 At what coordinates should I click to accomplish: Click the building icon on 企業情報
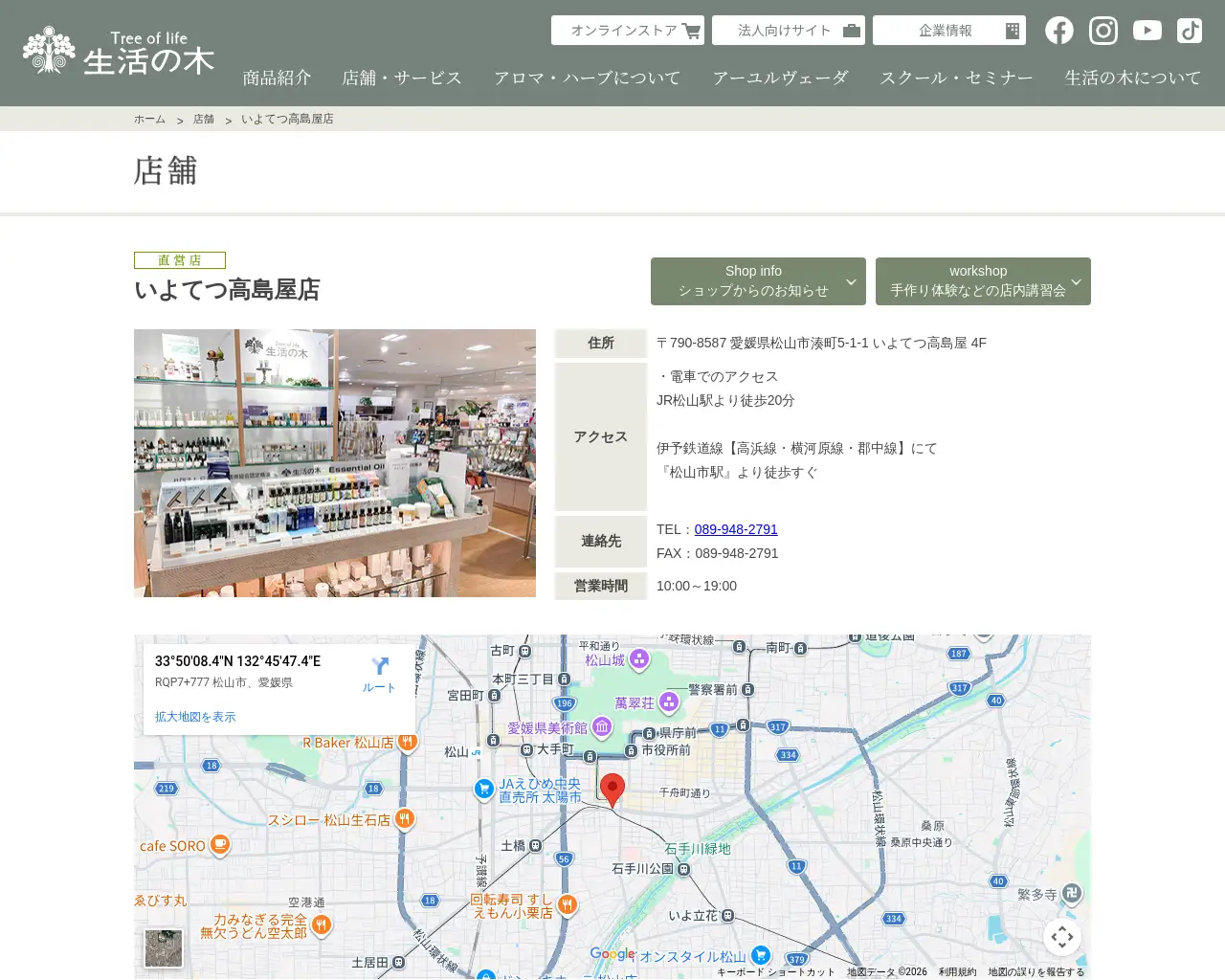[1012, 30]
